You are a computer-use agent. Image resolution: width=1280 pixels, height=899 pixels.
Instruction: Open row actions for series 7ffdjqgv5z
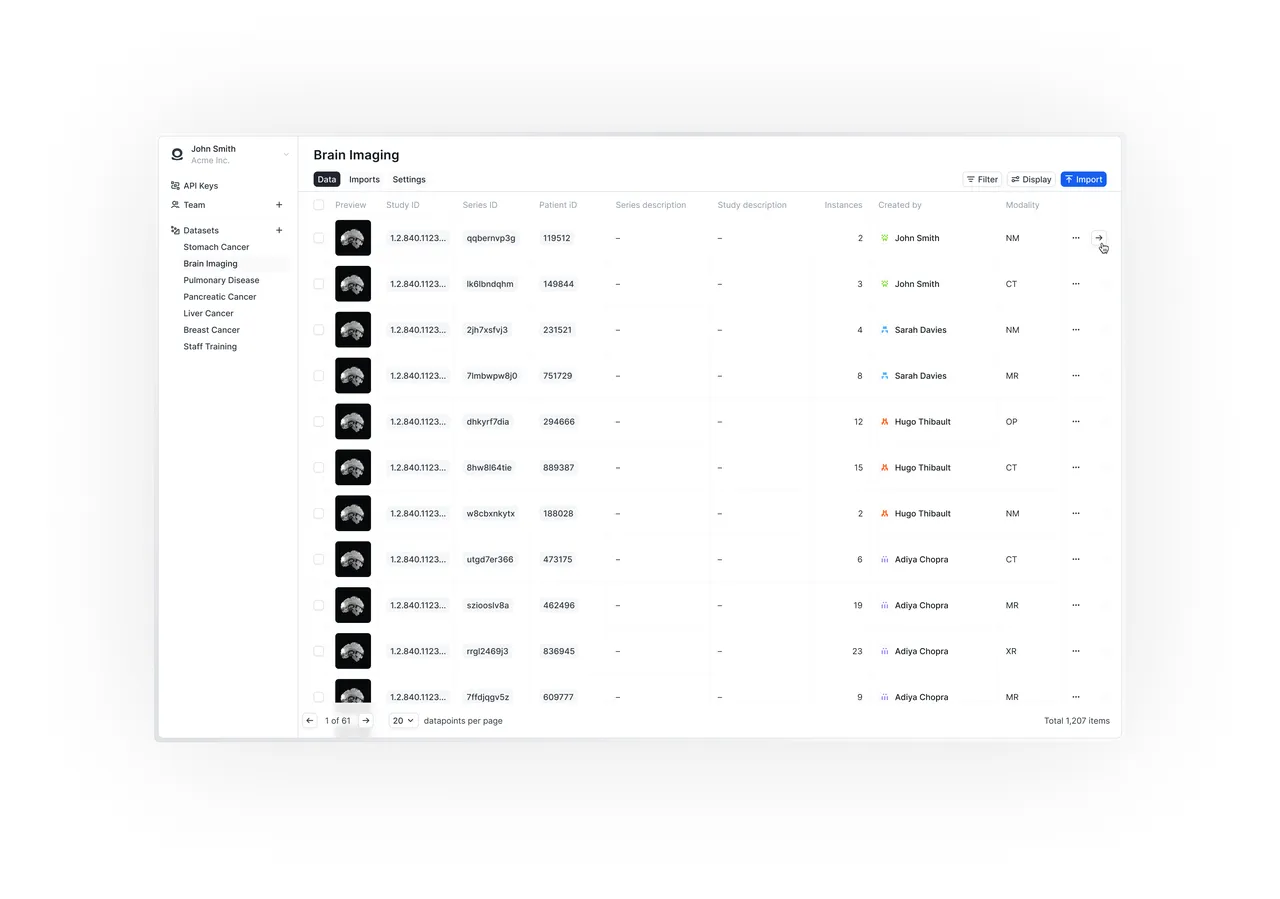pos(1076,697)
